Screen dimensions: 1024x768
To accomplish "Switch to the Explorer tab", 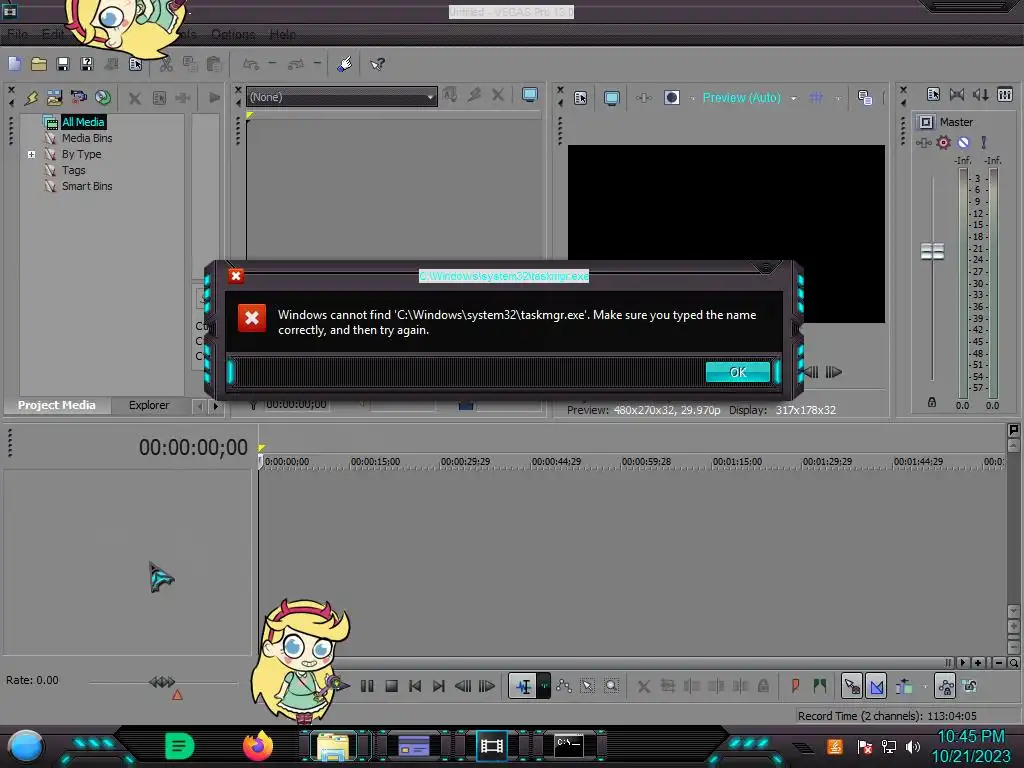I will 149,405.
